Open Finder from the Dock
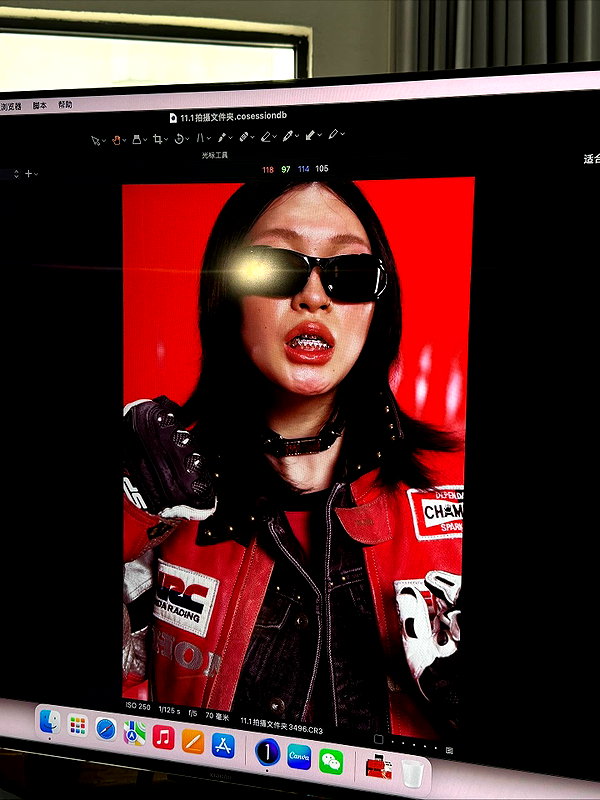Viewport: 600px width, 800px height. click(50, 721)
